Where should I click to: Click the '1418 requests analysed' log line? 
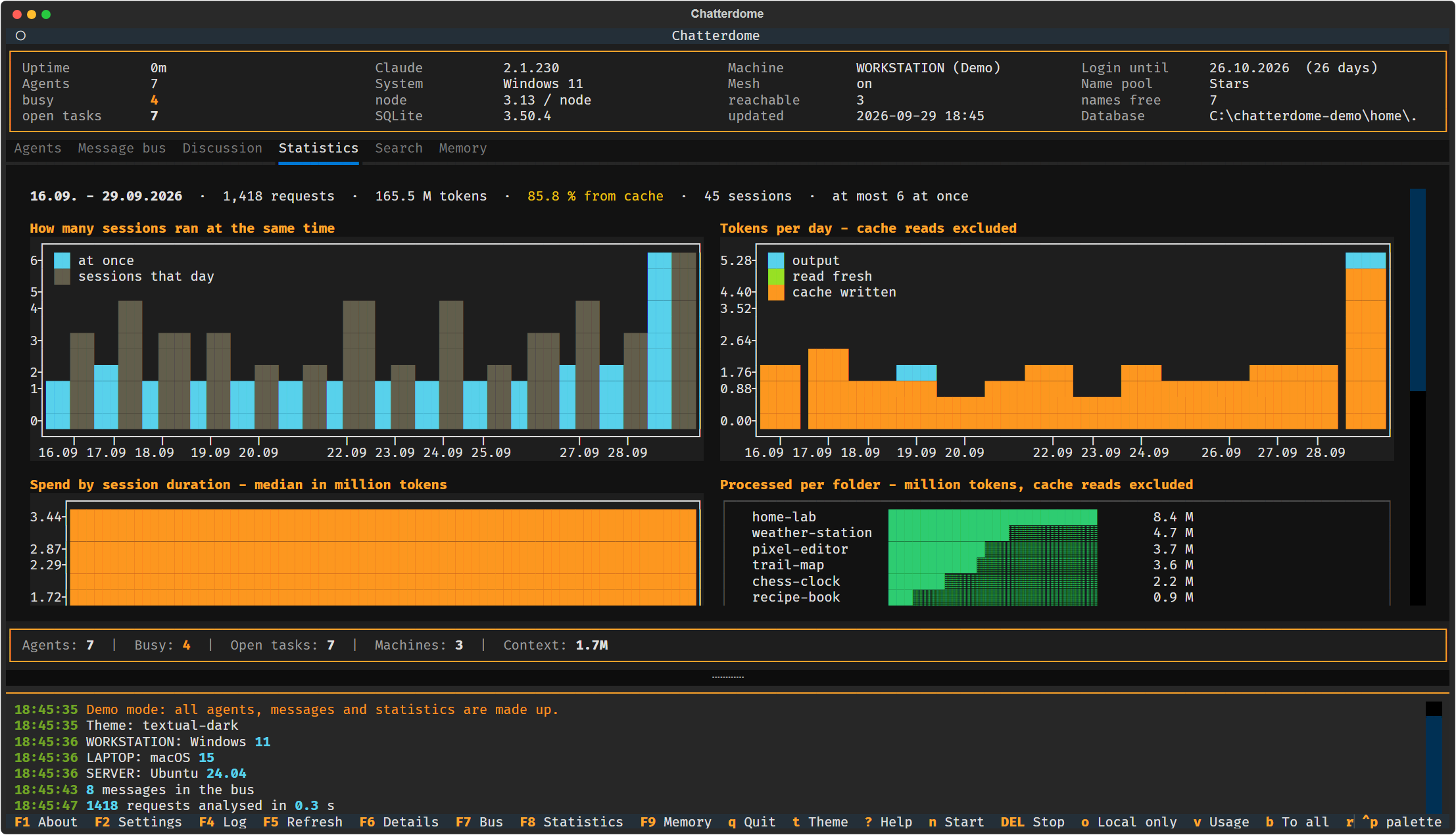tap(174, 806)
